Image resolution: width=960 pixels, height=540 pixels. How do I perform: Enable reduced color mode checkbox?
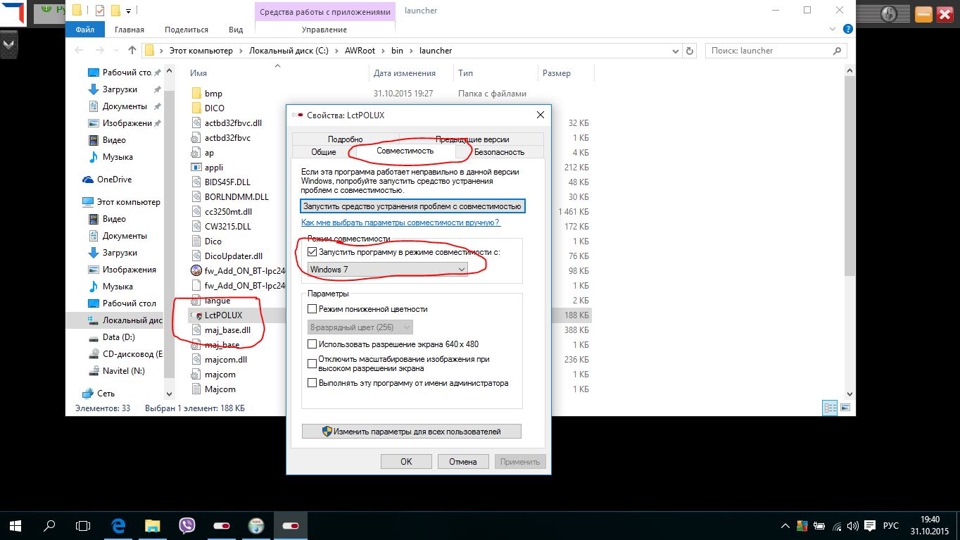coord(312,309)
